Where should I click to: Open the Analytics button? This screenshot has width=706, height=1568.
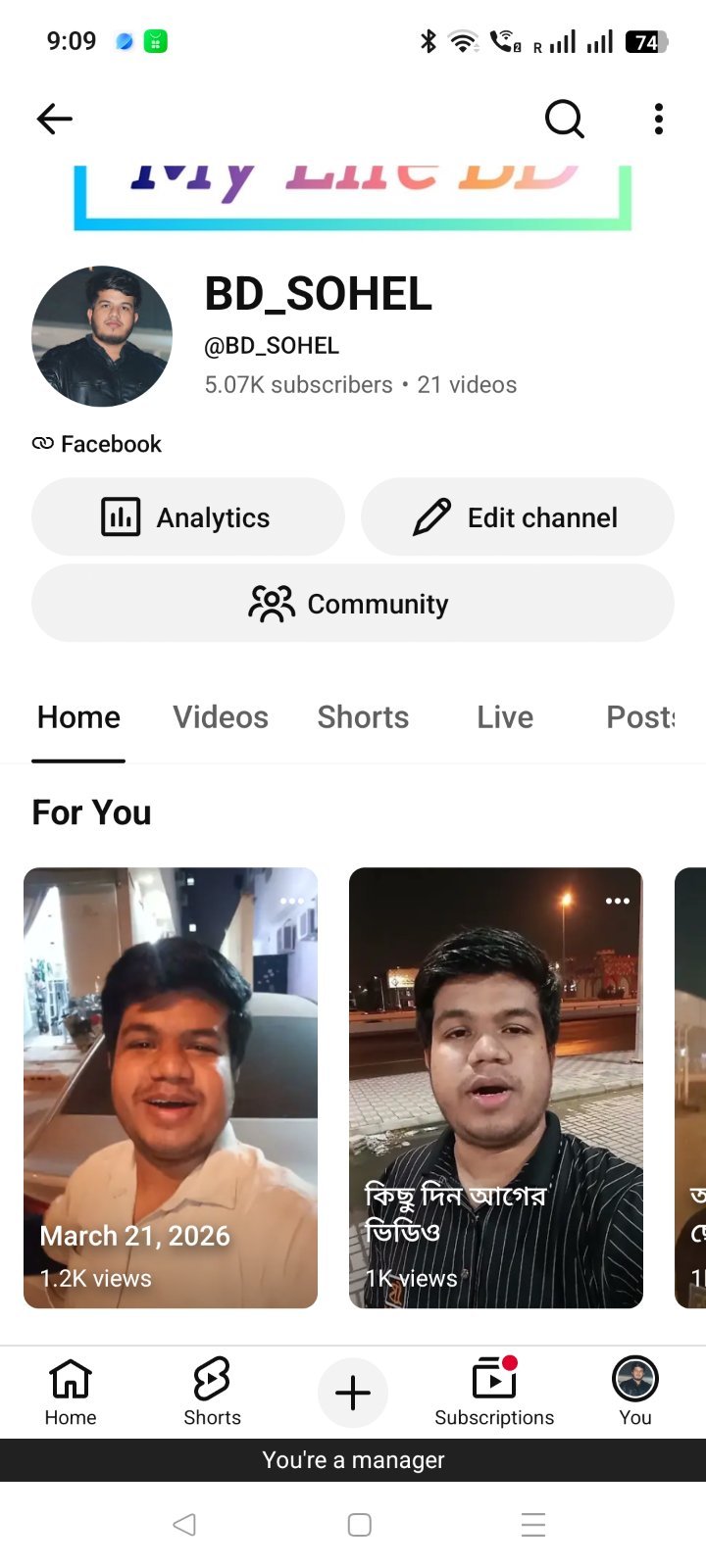pyautogui.click(x=188, y=516)
